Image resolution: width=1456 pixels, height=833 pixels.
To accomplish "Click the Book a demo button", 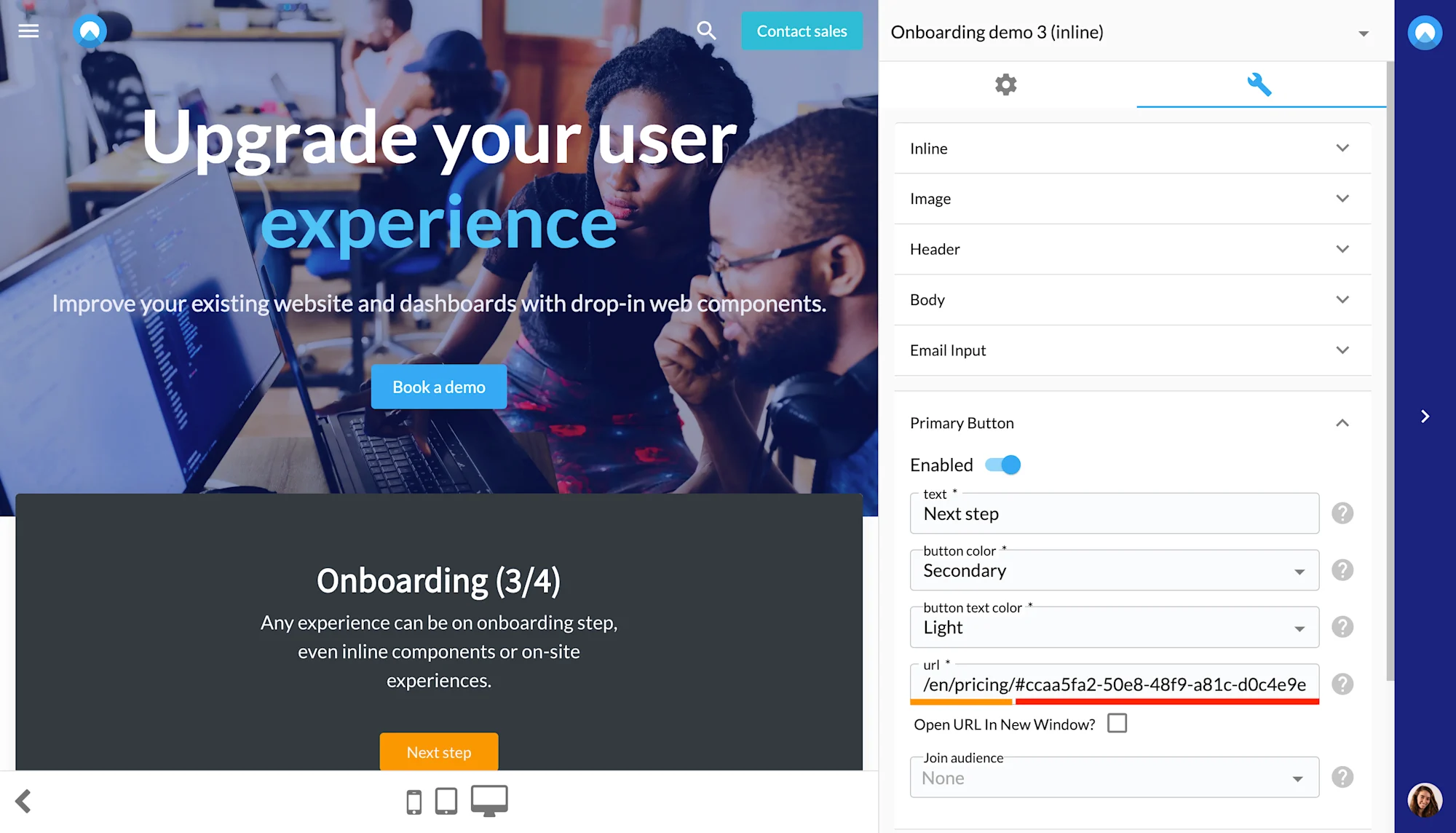I will (438, 387).
